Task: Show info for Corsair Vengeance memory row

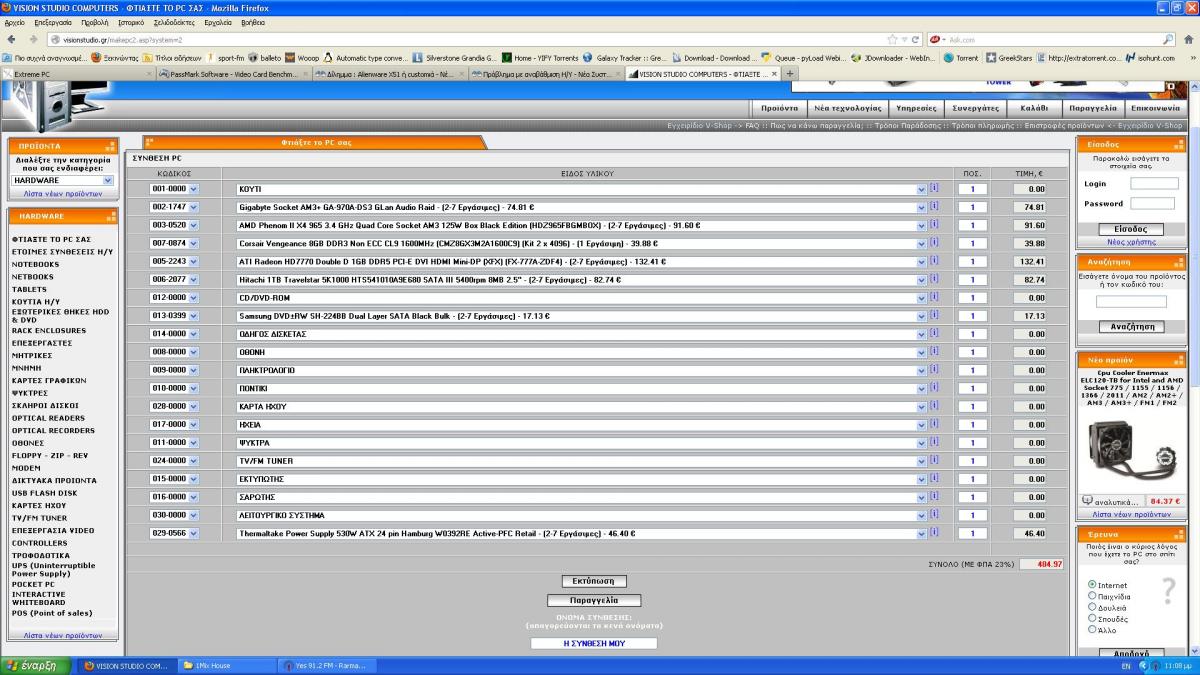Action: coord(934,242)
